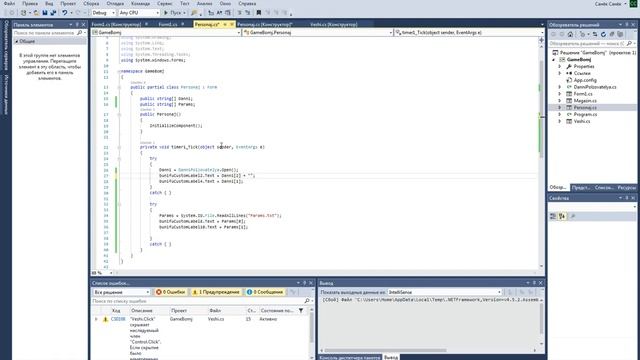Screen dimensions: 640x360
Task: Click the property pages wrench icon
Action: (x=572, y=216)
